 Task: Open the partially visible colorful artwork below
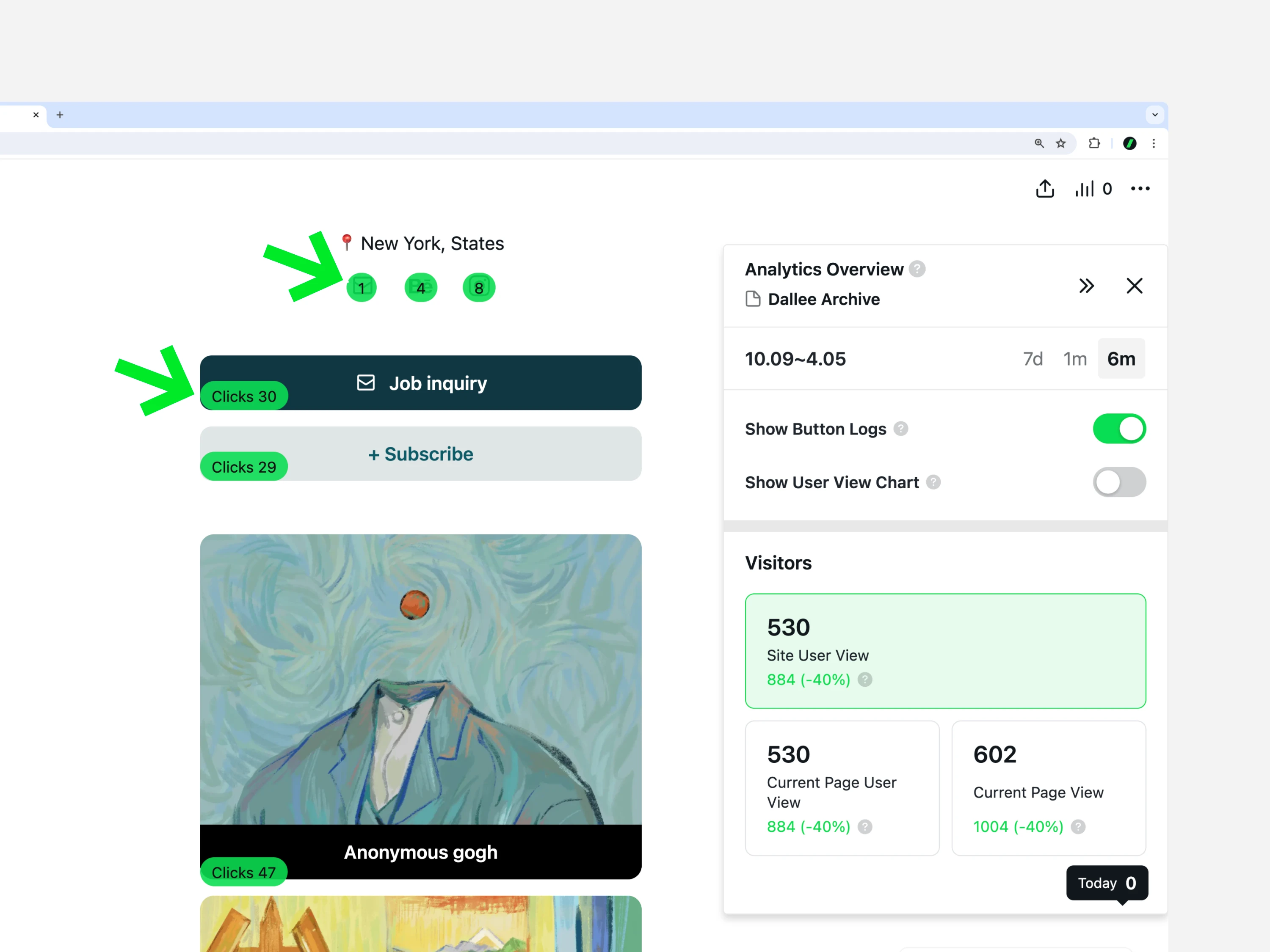[x=420, y=923]
